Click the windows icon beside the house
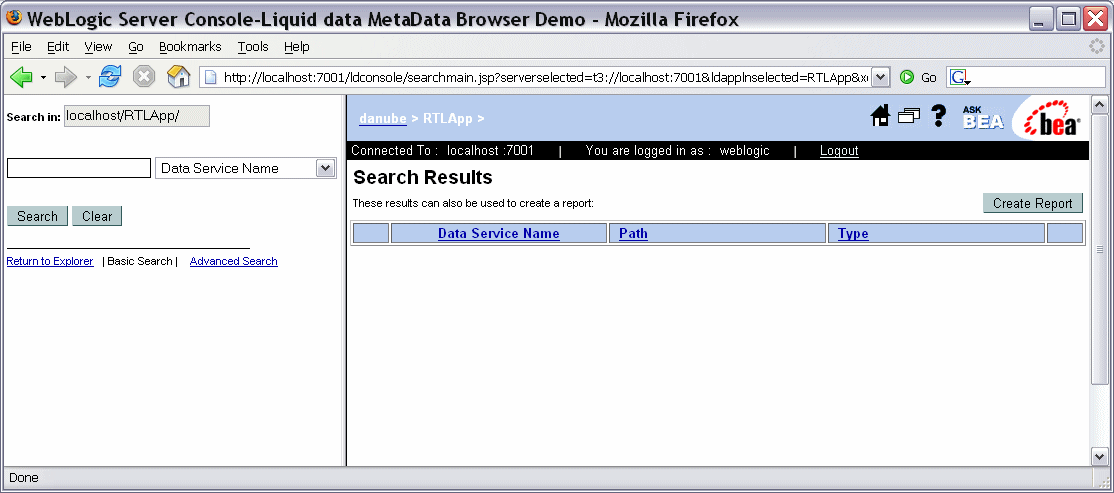Image resolution: width=1114 pixels, height=493 pixels. coord(909,116)
